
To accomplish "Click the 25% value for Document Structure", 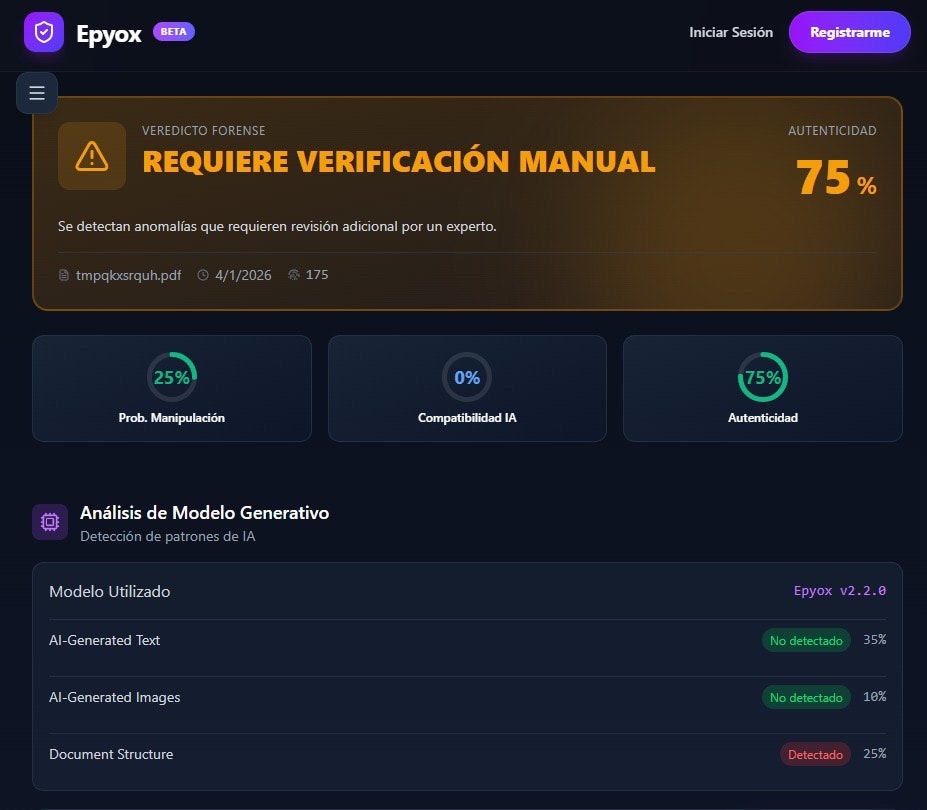I will (874, 753).
